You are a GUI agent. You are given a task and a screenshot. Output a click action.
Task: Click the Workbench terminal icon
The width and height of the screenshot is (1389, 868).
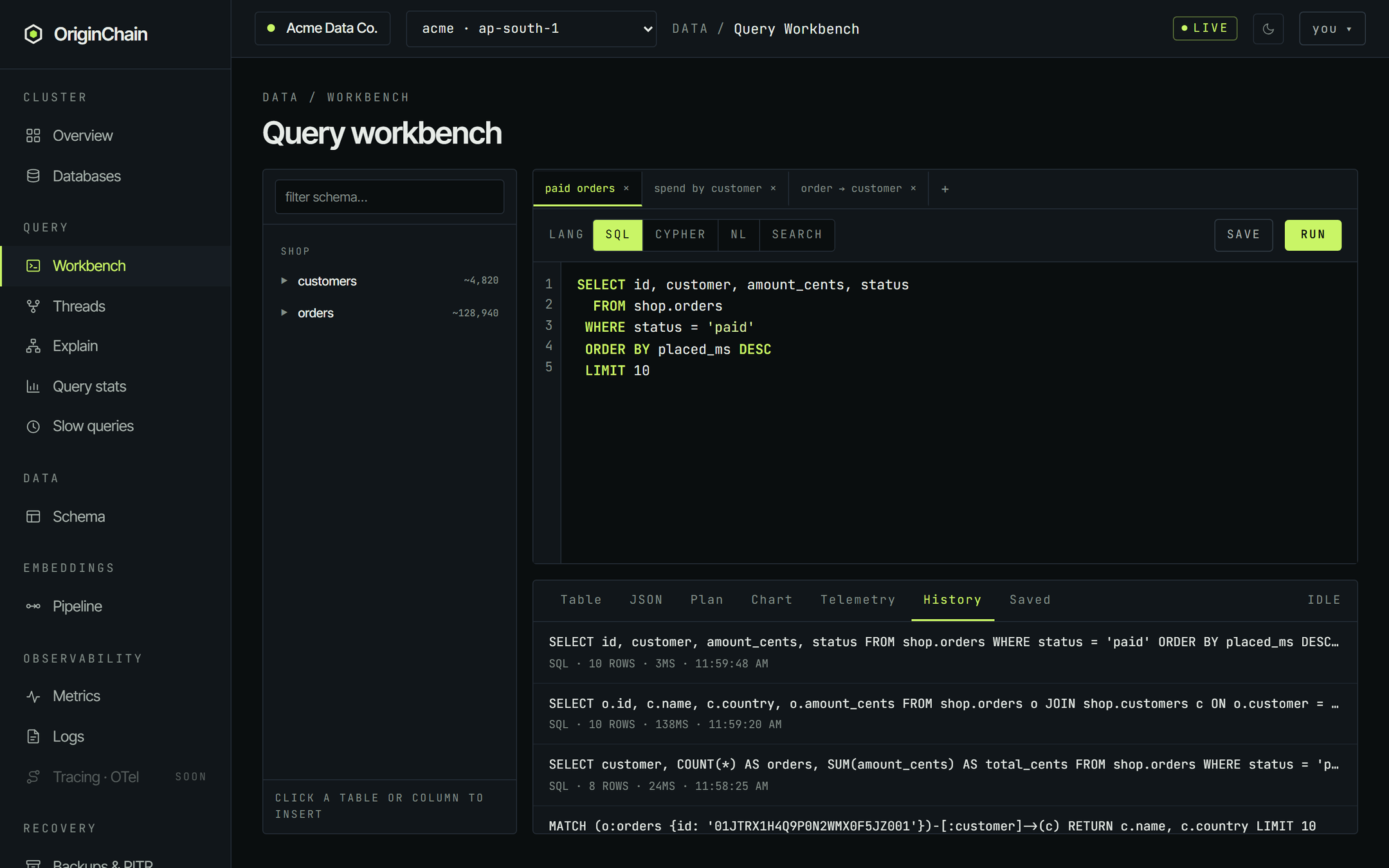point(33,266)
